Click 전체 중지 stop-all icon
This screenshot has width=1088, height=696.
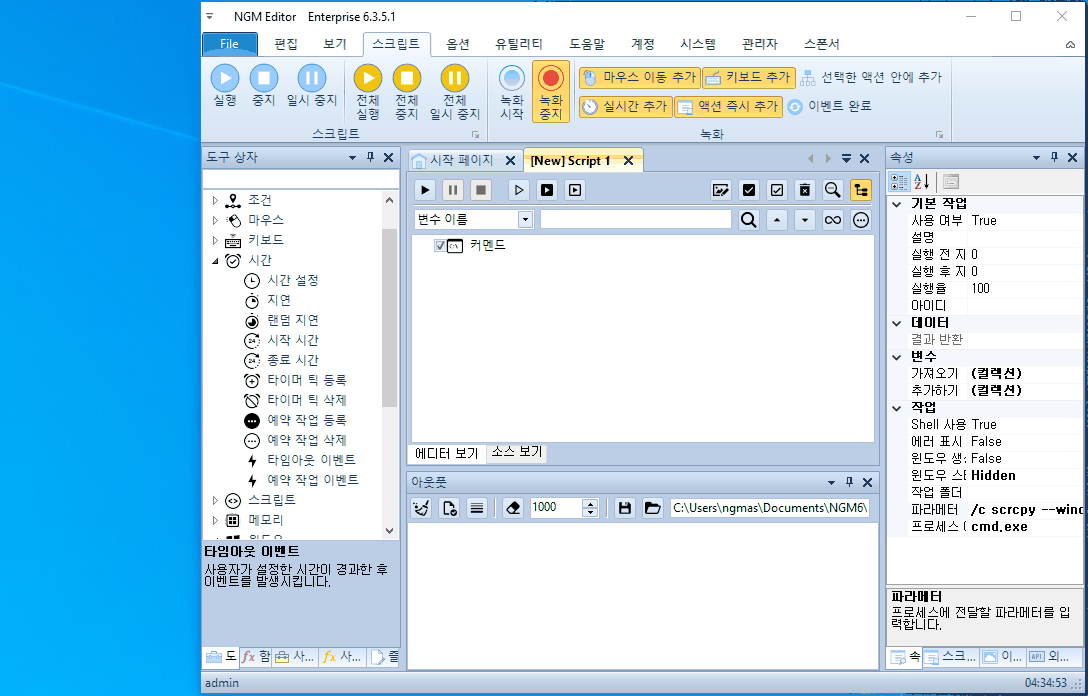point(407,92)
